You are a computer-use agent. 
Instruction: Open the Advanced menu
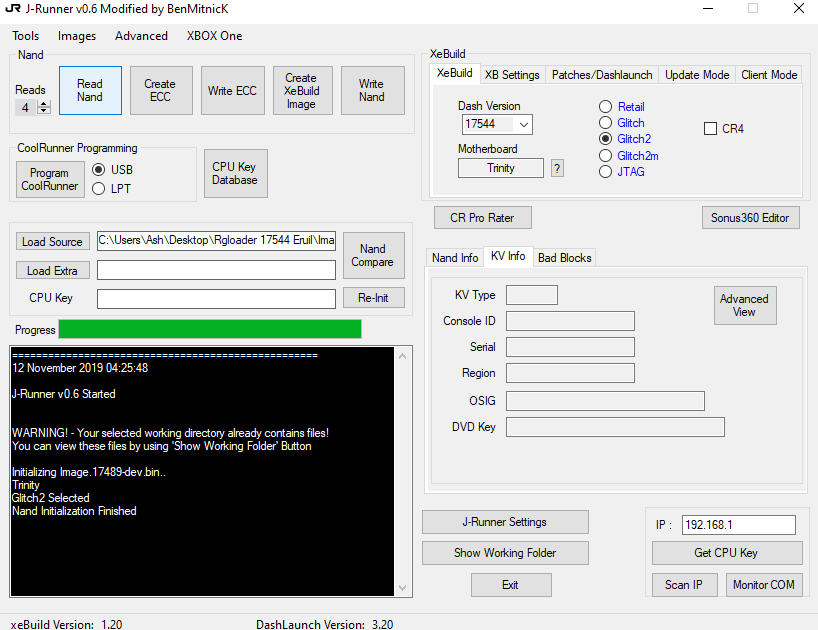tap(141, 36)
